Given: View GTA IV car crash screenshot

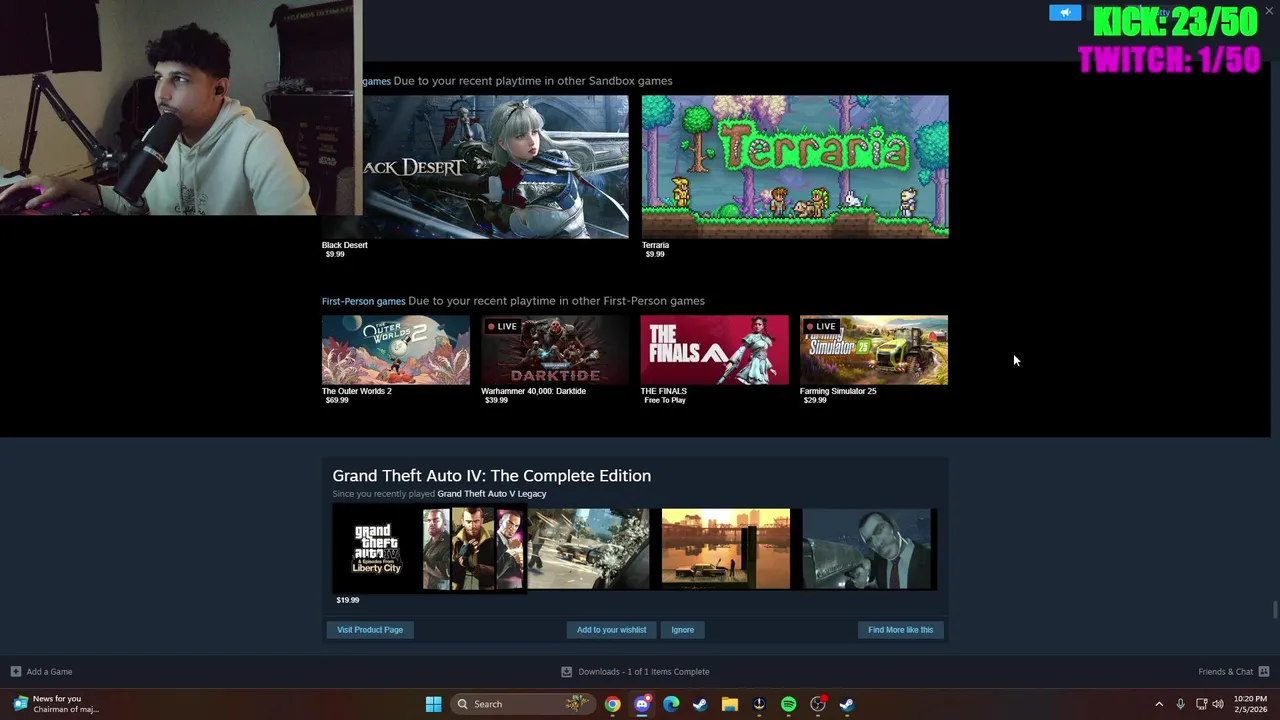Looking at the screenshot, I should point(588,549).
